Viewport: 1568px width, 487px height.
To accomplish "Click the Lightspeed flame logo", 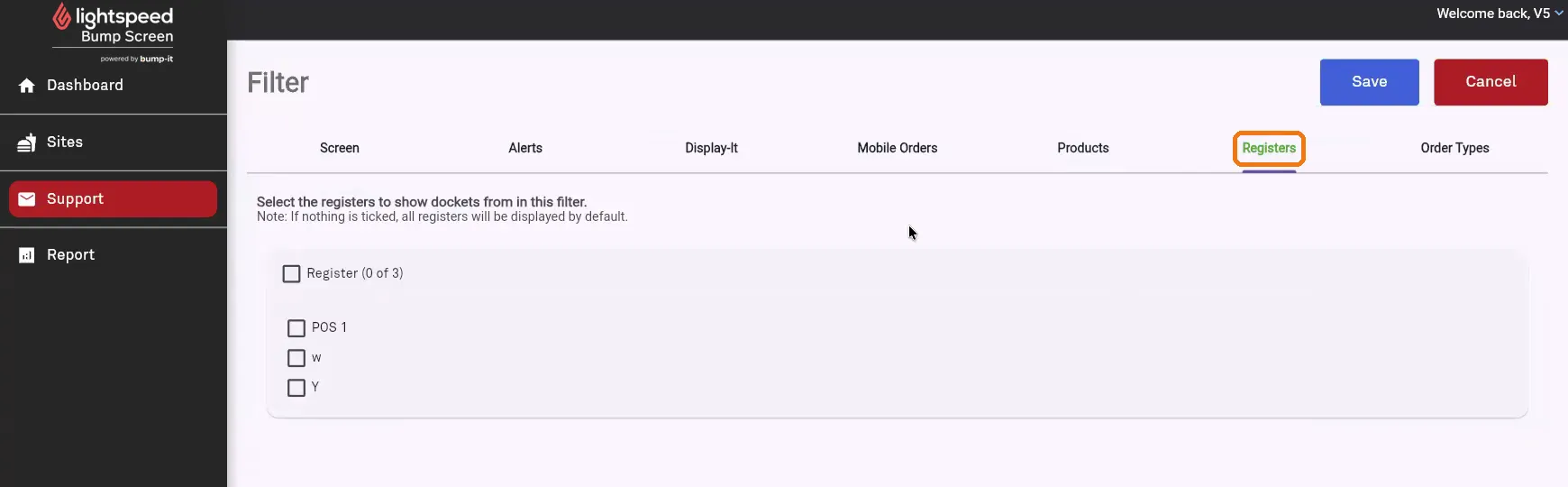I will [61, 16].
